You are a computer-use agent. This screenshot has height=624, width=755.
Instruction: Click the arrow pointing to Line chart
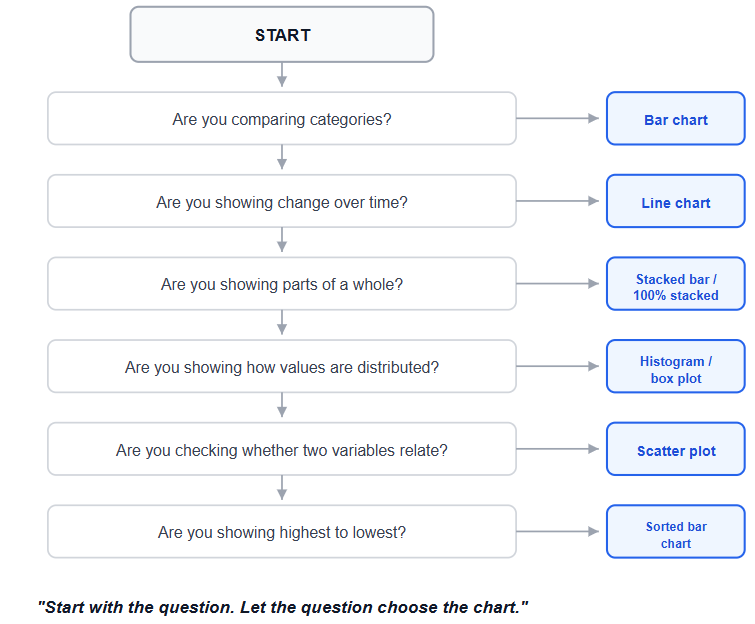coord(558,201)
